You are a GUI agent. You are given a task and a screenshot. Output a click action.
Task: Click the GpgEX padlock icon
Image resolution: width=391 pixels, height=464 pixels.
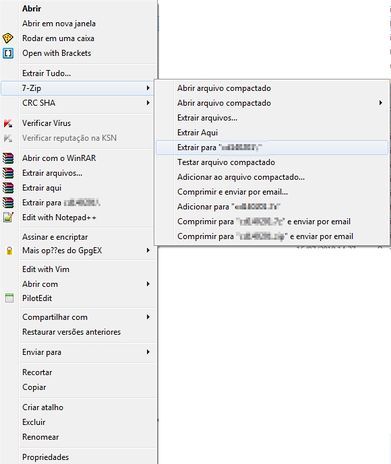click(9, 250)
